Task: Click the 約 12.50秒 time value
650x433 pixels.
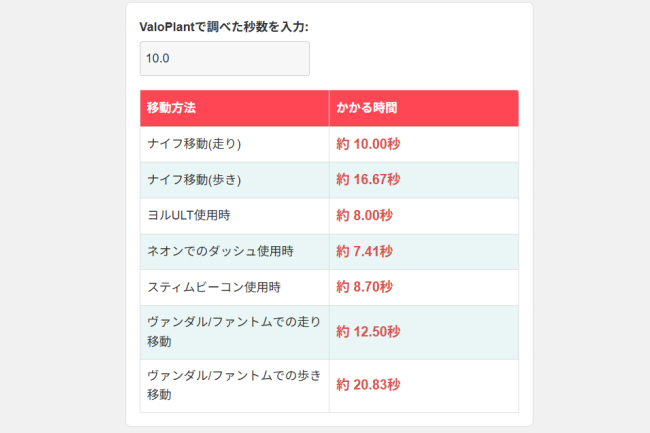Action: [368, 332]
